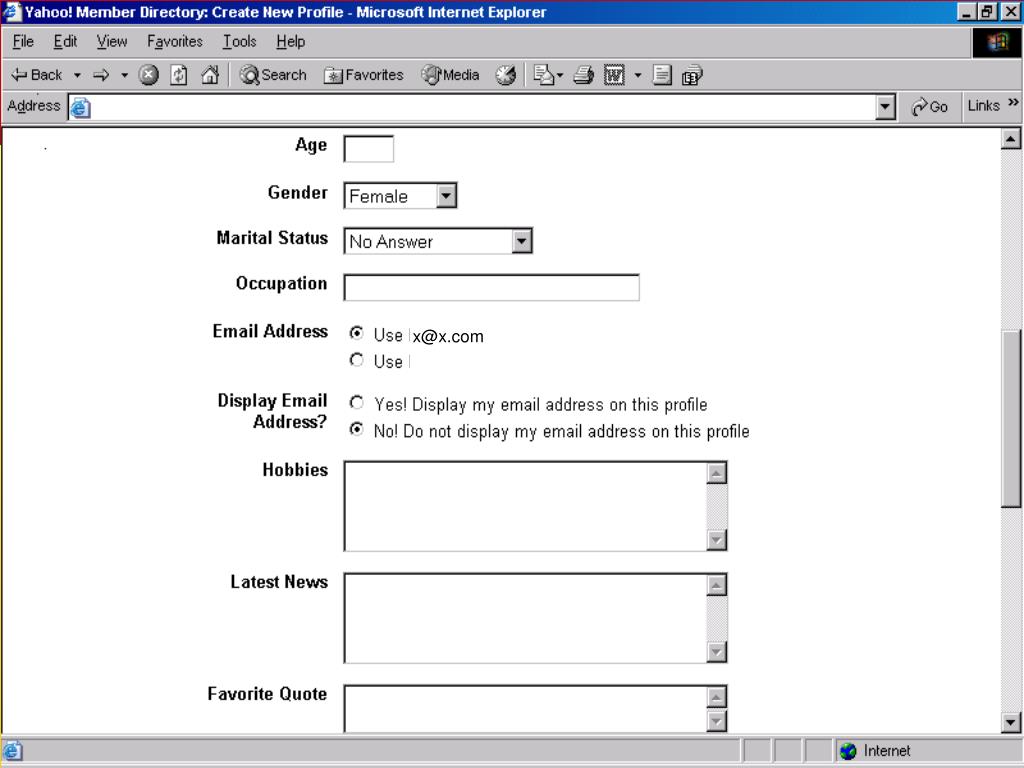Click inside the Address bar field
The height and width of the screenshot is (768, 1024).
click(x=482, y=107)
